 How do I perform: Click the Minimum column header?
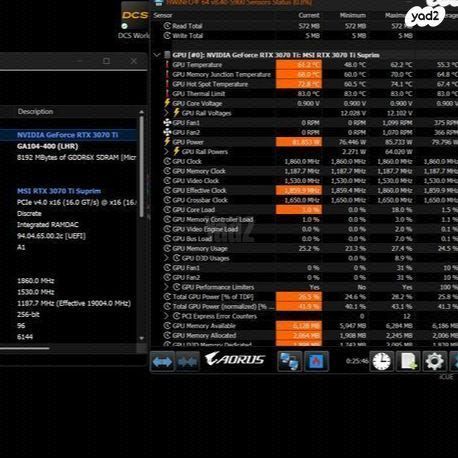coord(353,15)
